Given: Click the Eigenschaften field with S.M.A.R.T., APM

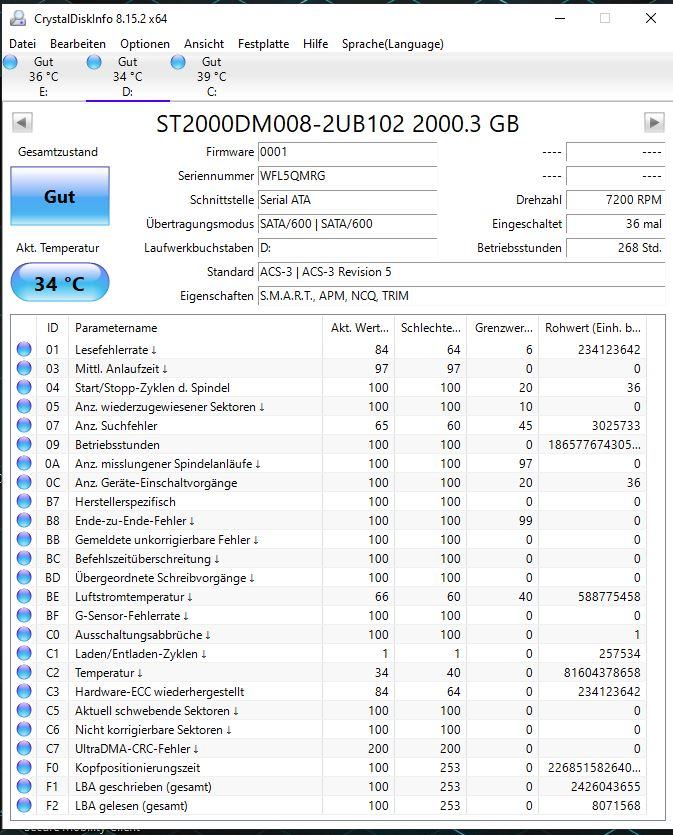Looking at the screenshot, I should point(462,296).
